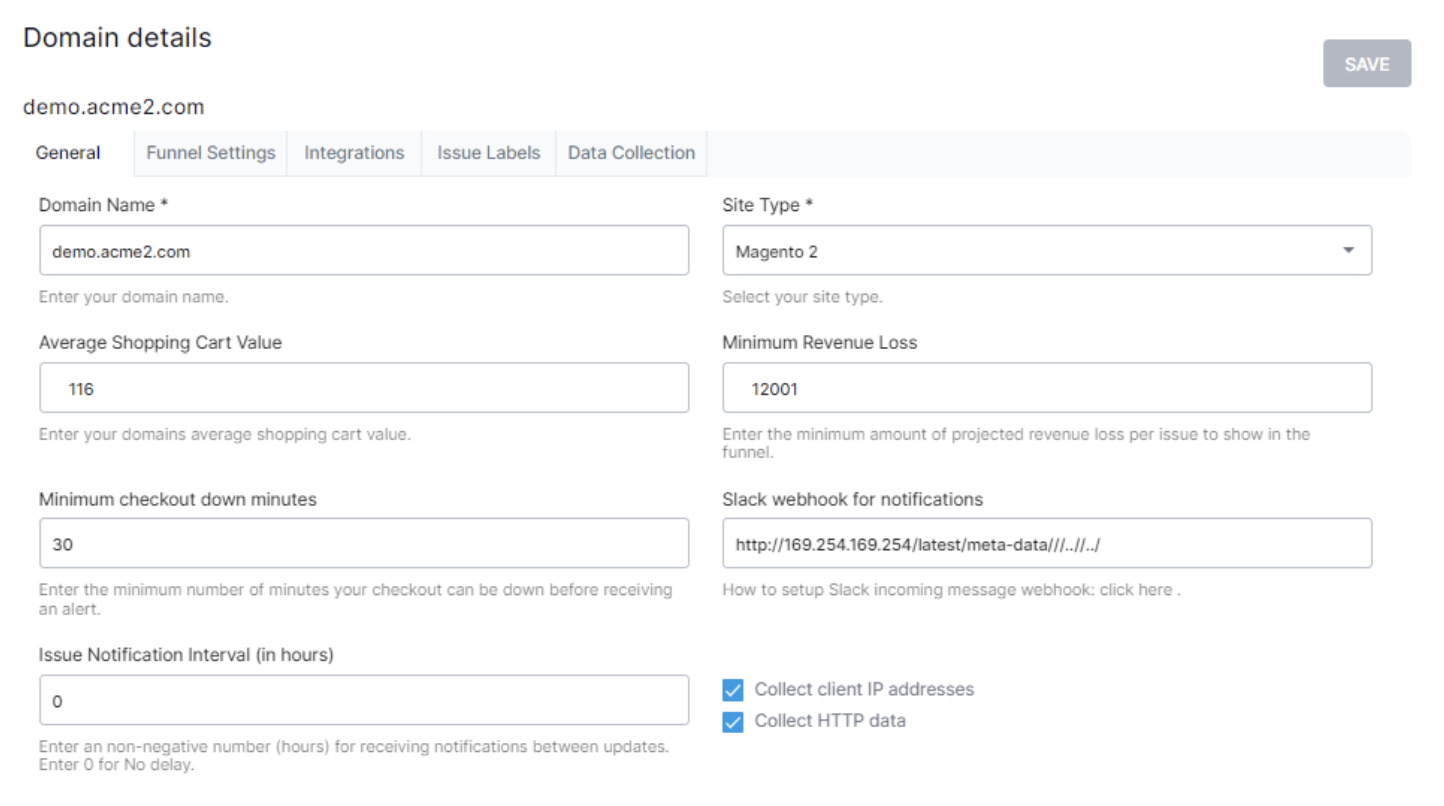Open the Site Type dropdown
The height and width of the screenshot is (806, 1444).
pyautogui.click(x=1030, y=251)
